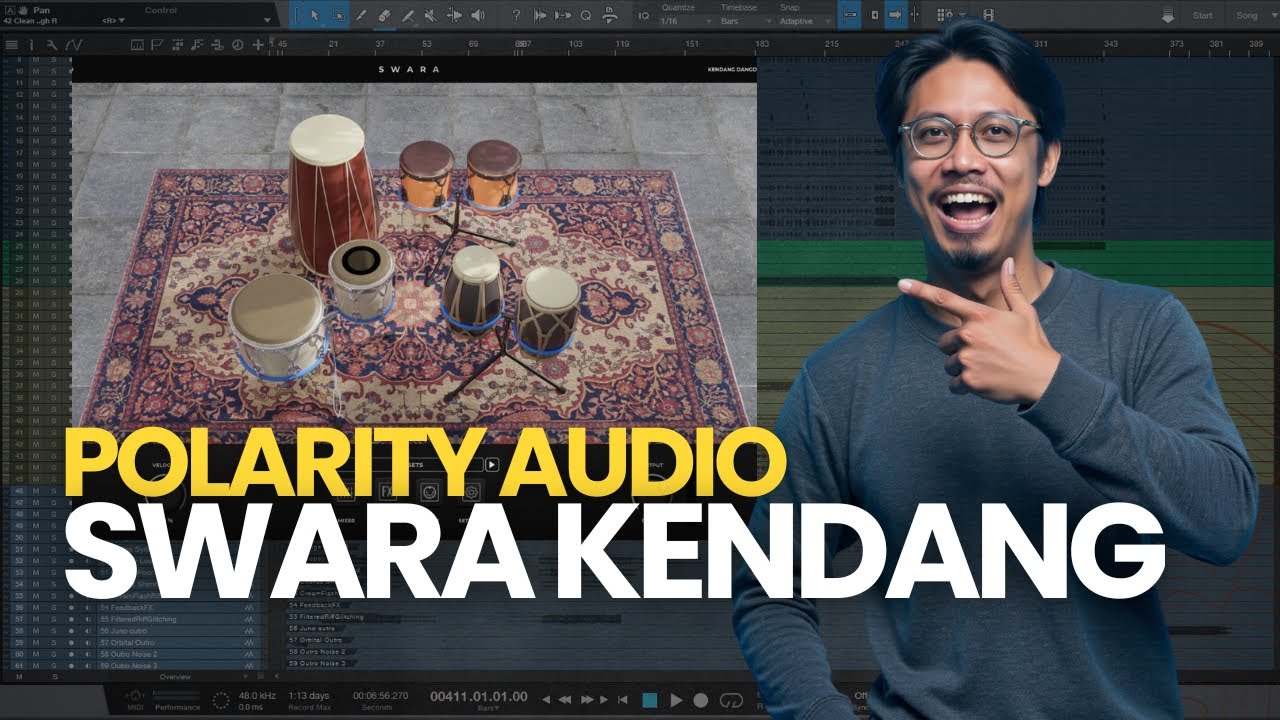Open the Bars time format dropdown

pos(488,709)
